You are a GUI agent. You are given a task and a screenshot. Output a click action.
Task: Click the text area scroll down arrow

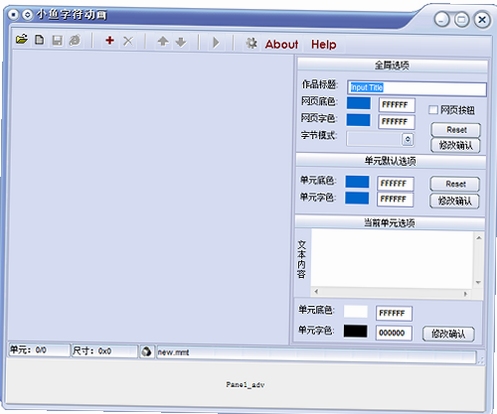pos(478,282)
